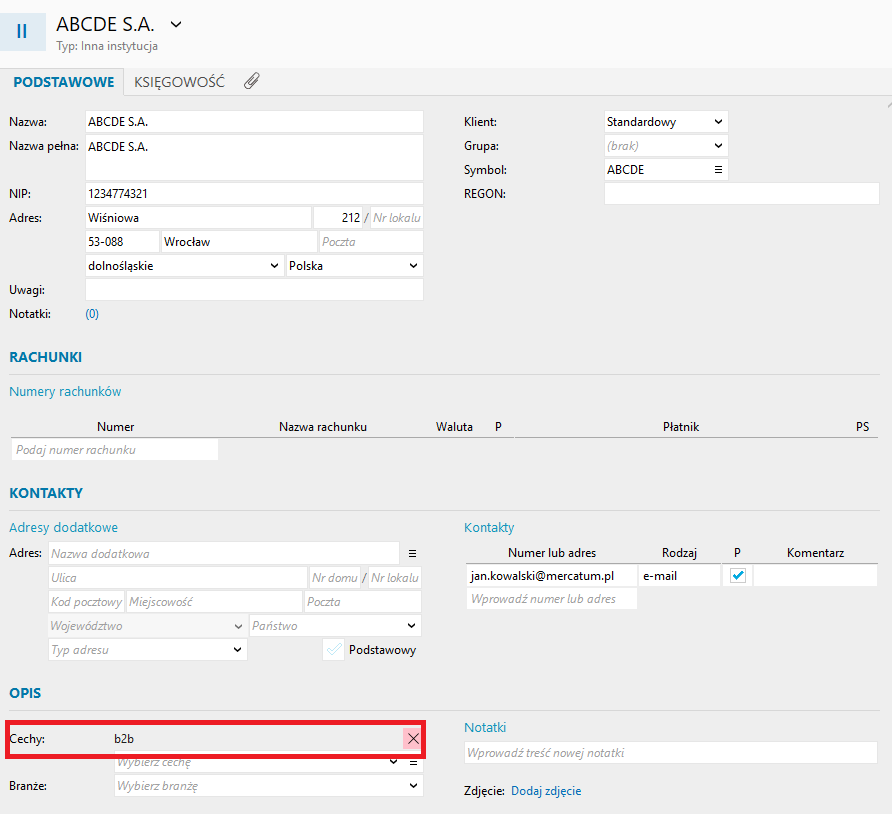892x814 pixels.
Task: Click the Dodaj zdjęcie link
Action: click(545, 791)
